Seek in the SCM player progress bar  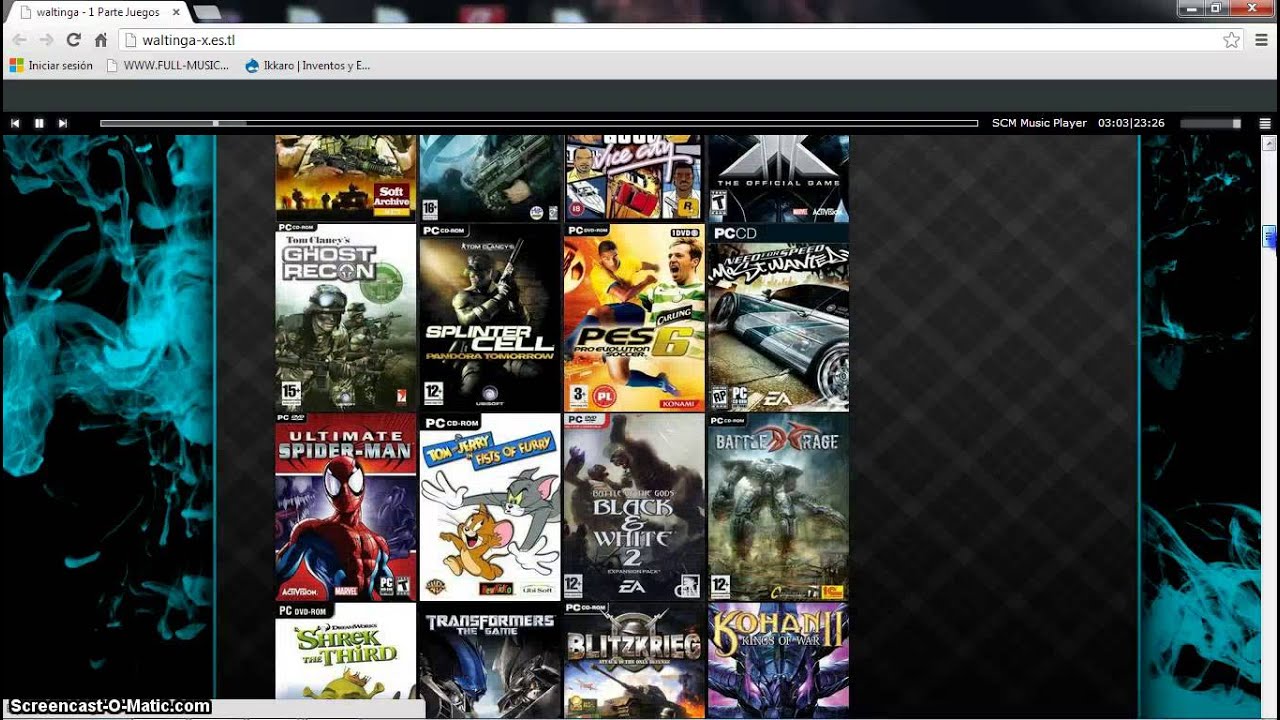[x=539, y=123]
